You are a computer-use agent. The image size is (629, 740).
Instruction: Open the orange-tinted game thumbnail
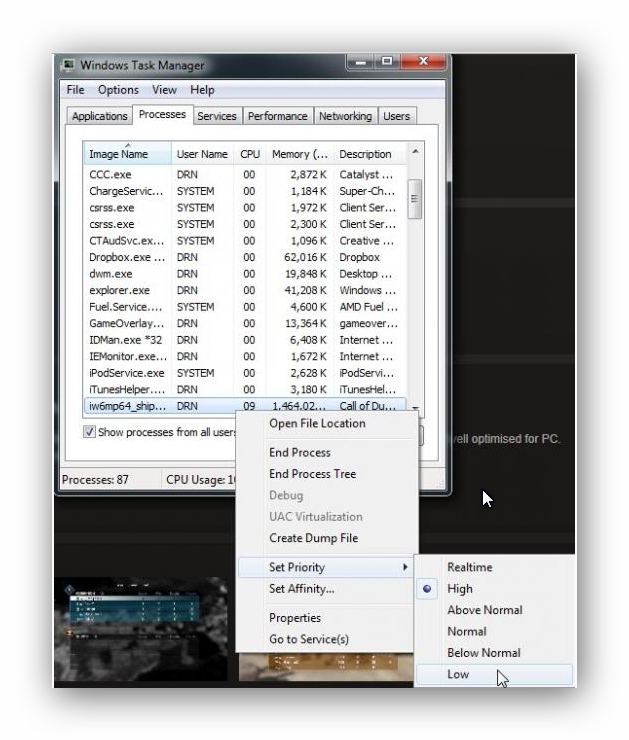pos(326,666)
